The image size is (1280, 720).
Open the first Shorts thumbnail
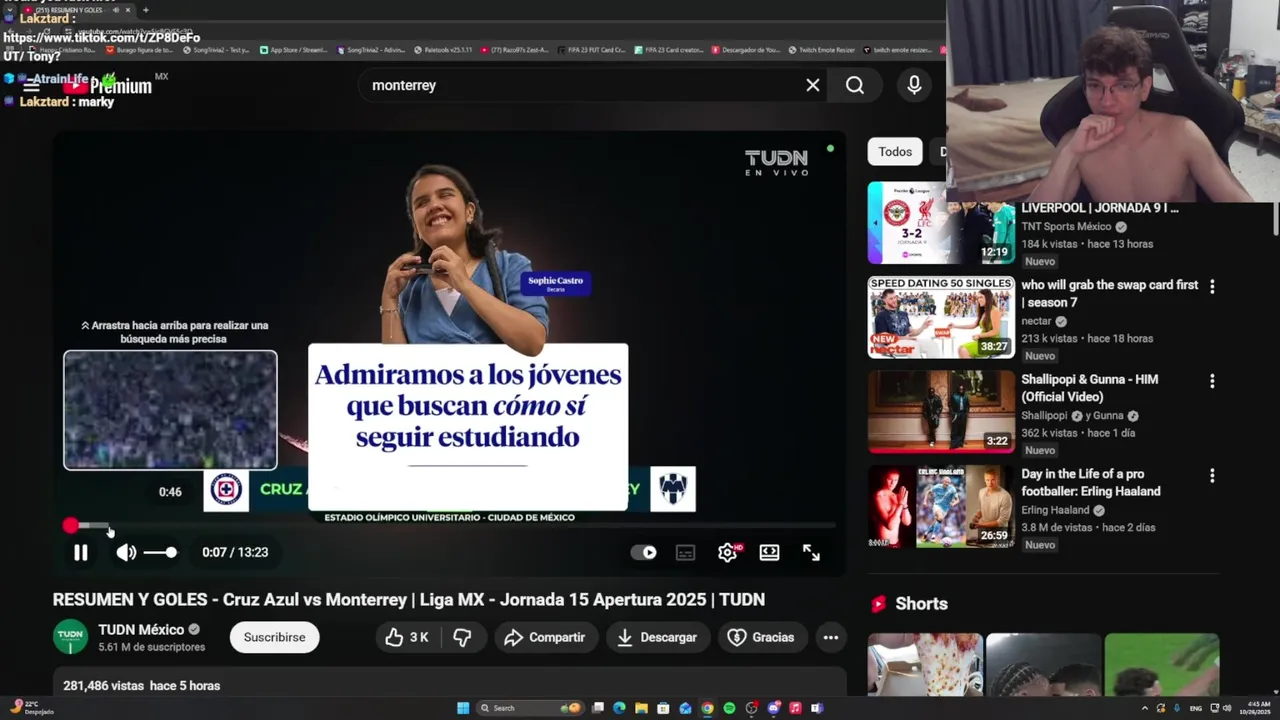pos(925,664)
